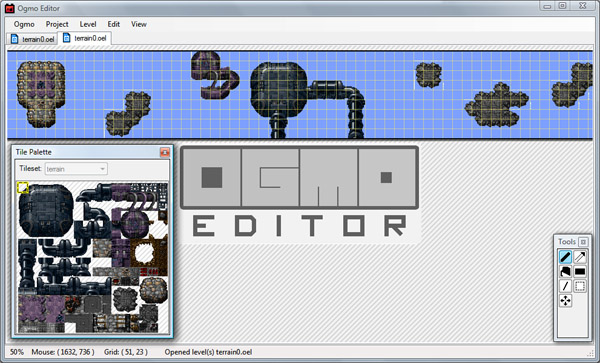Click the file icon on first terrain0.oel tab
This screenshot has width=600, height=363.
pos(15,39)
